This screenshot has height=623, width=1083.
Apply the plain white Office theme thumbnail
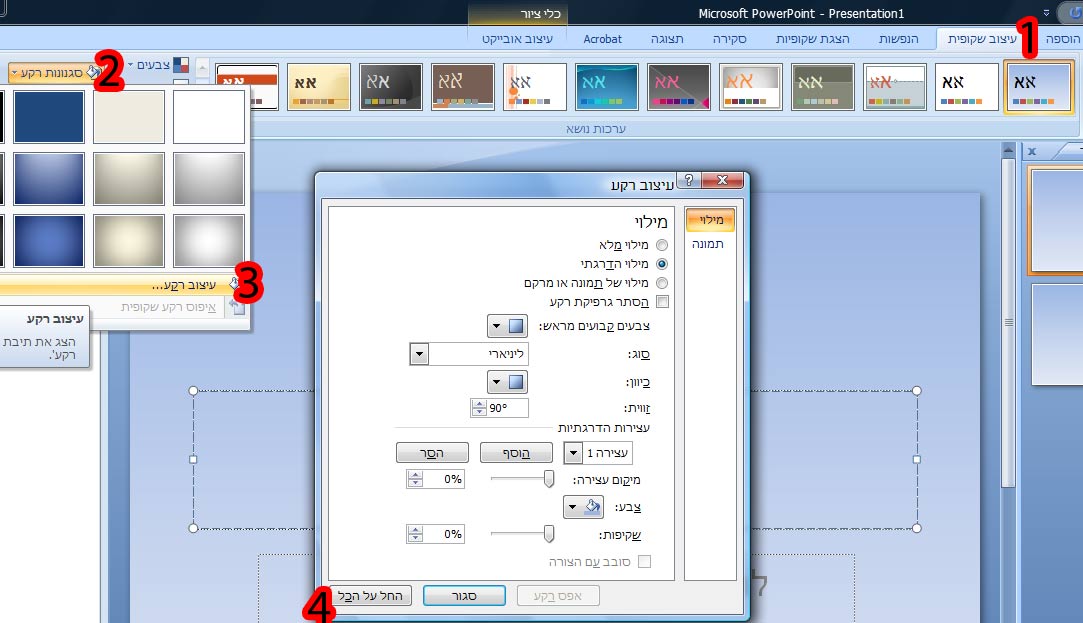[966, 86]
